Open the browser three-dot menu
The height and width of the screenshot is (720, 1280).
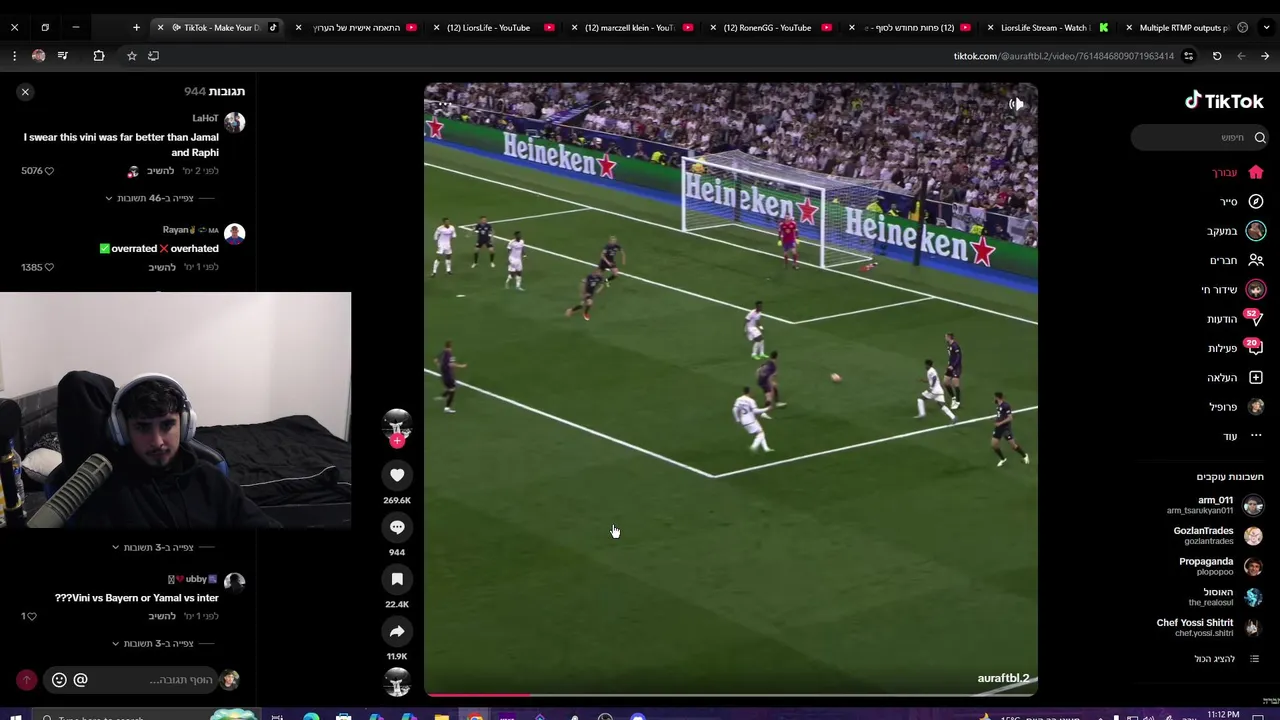14,56
